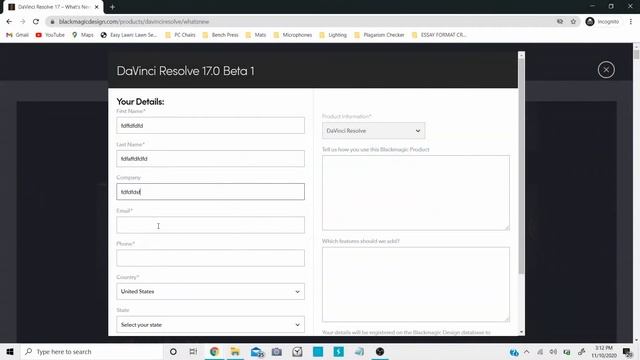Open the Maps bookmark
The width and height of the screenshot is (640, 360).
(x=83, y=35)
